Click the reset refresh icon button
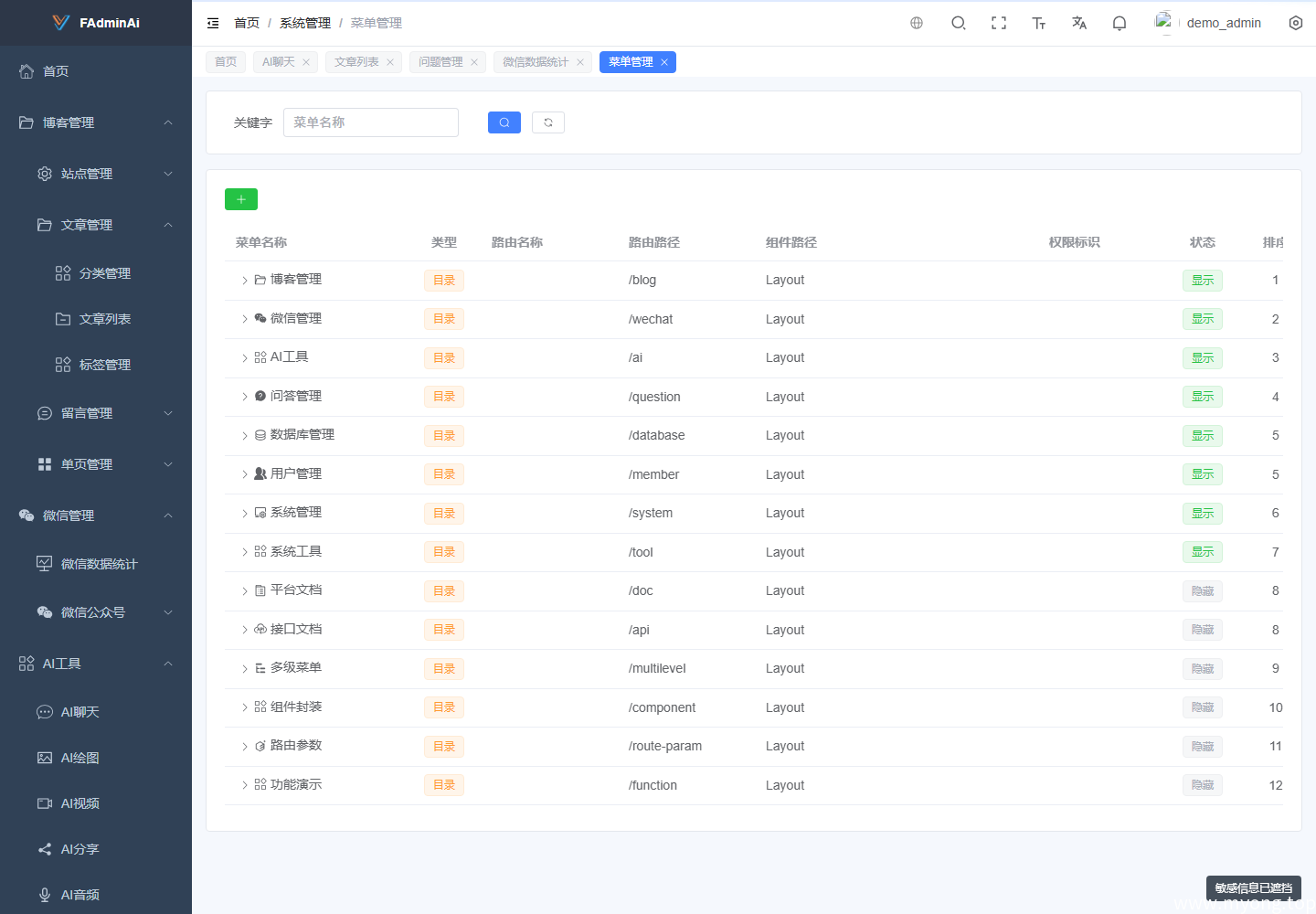 pyautogui.click(x=548, y=122)
